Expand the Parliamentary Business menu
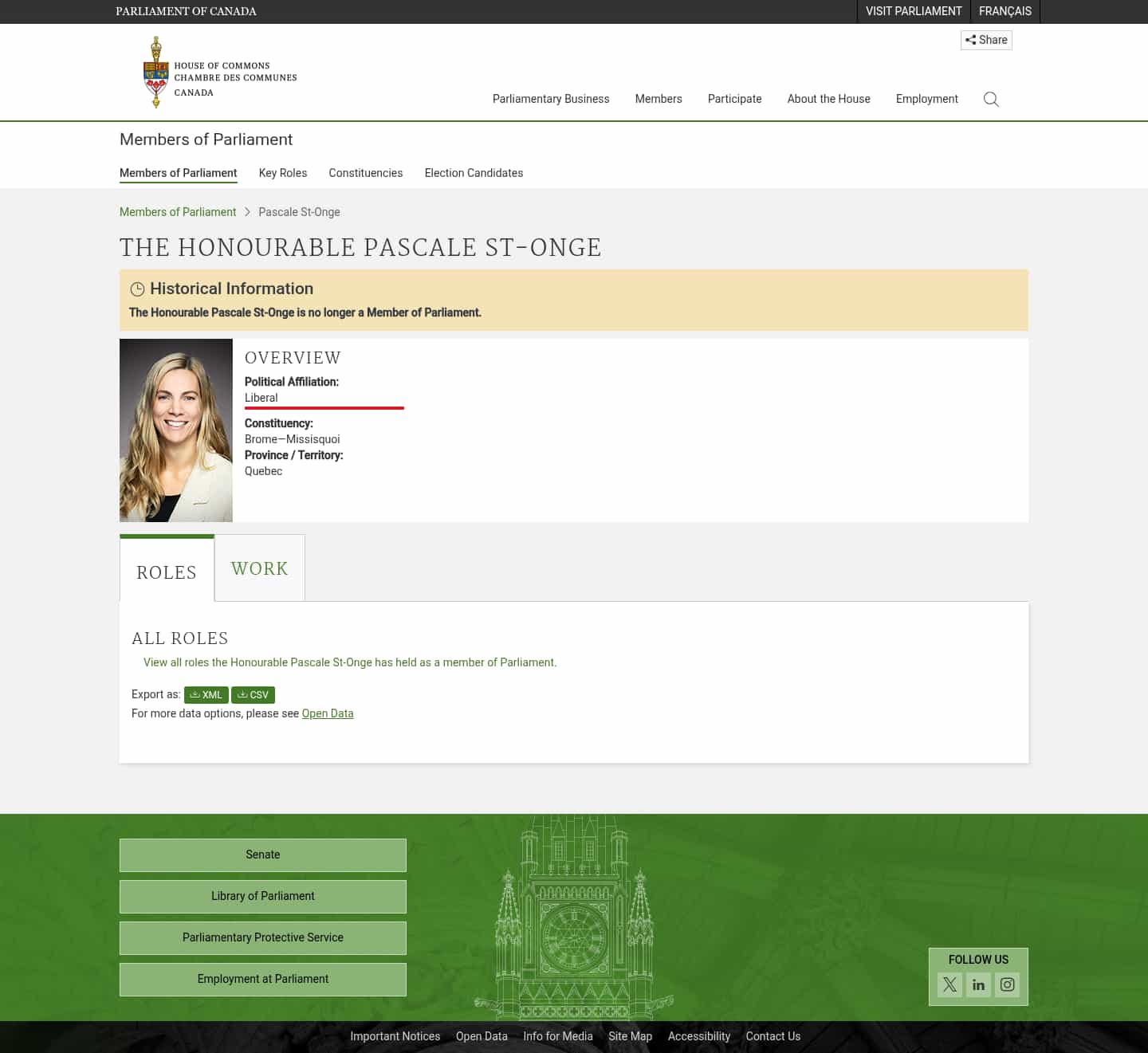 (x=550, y=99)
